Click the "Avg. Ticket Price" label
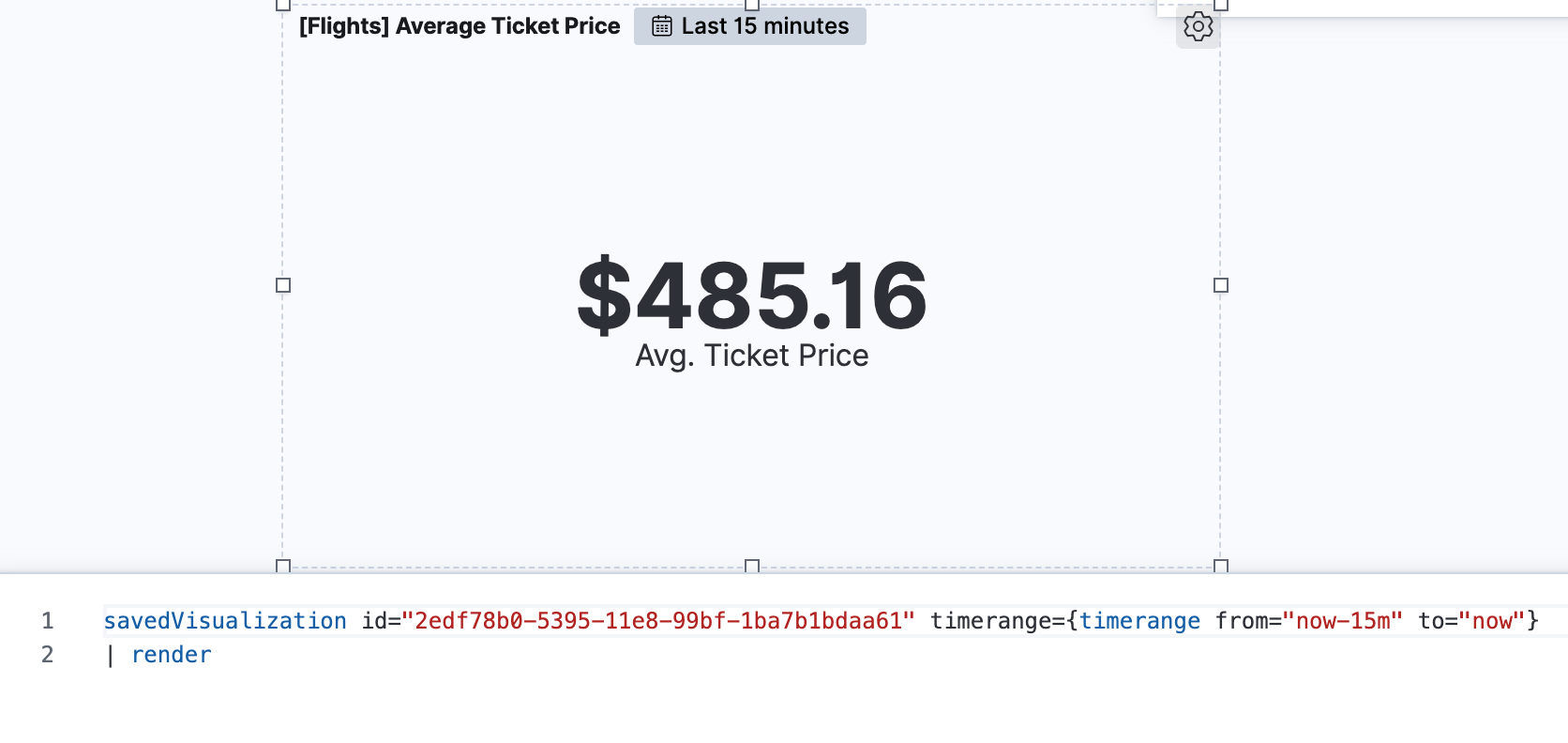This screenshot has width=1568, height=743. [x=752, y=356]
